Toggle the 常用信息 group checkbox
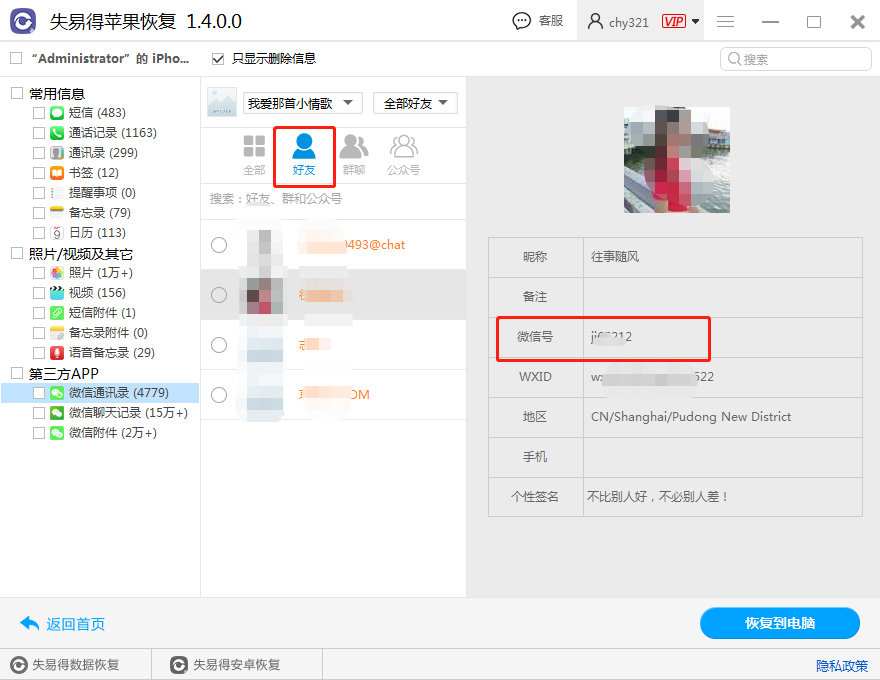Screen dimensions: 880x680 17,93
